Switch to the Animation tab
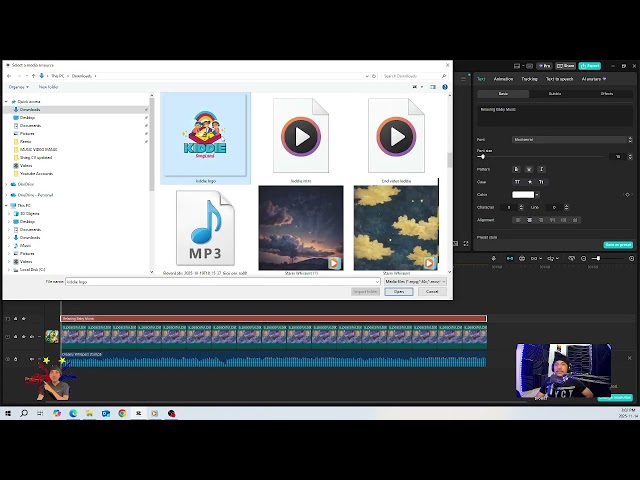Screen dimensions: 640x480 tap(503, 79)
